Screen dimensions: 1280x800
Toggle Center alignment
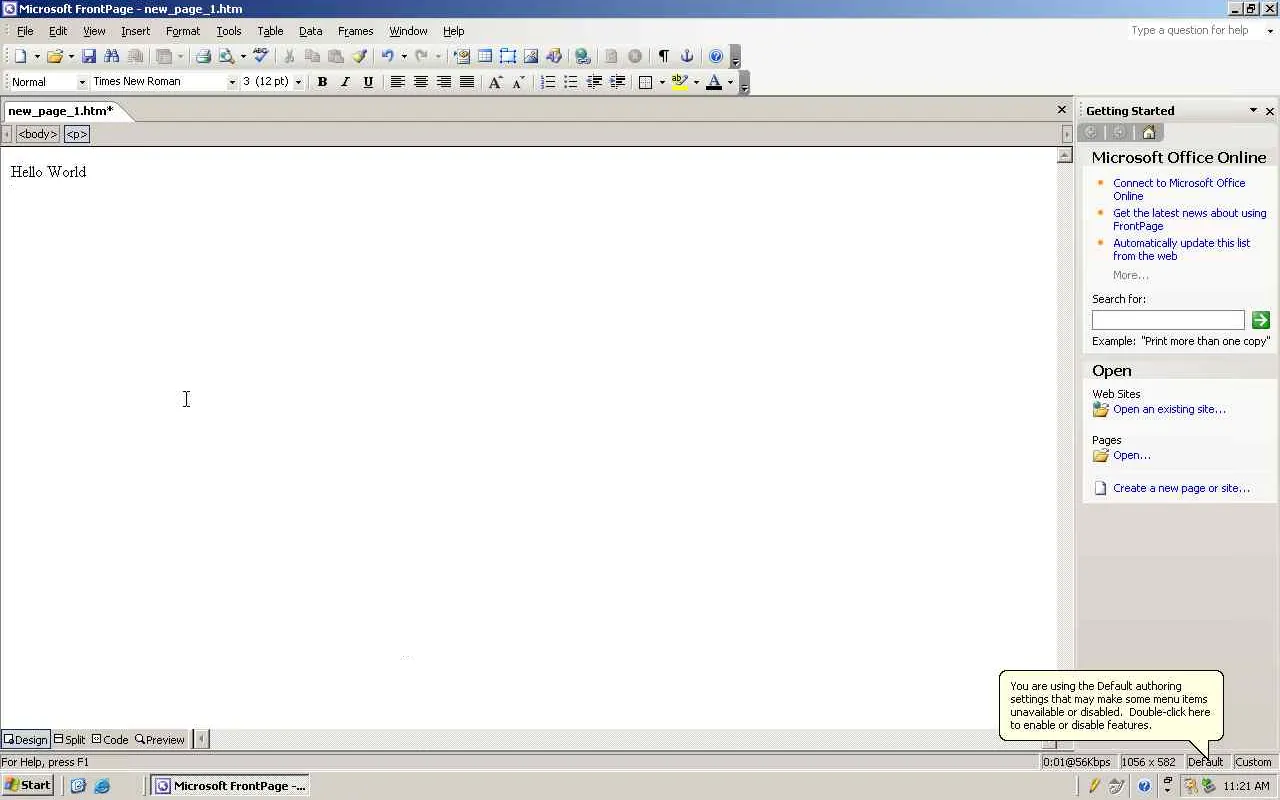(x=421, y=82)
